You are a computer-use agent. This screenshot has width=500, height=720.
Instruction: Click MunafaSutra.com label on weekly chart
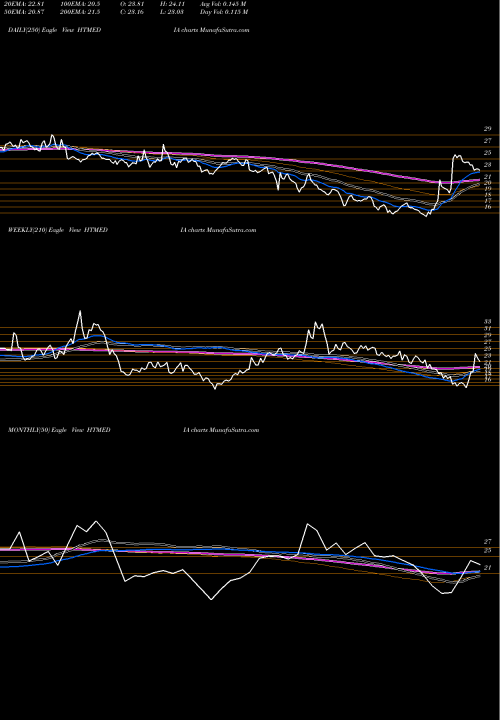point(231,230)
